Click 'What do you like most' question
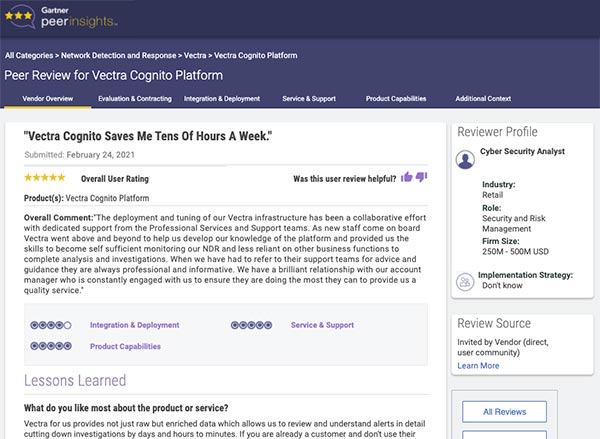This screenshot has height=439, width=600. [x=126, y=408]
